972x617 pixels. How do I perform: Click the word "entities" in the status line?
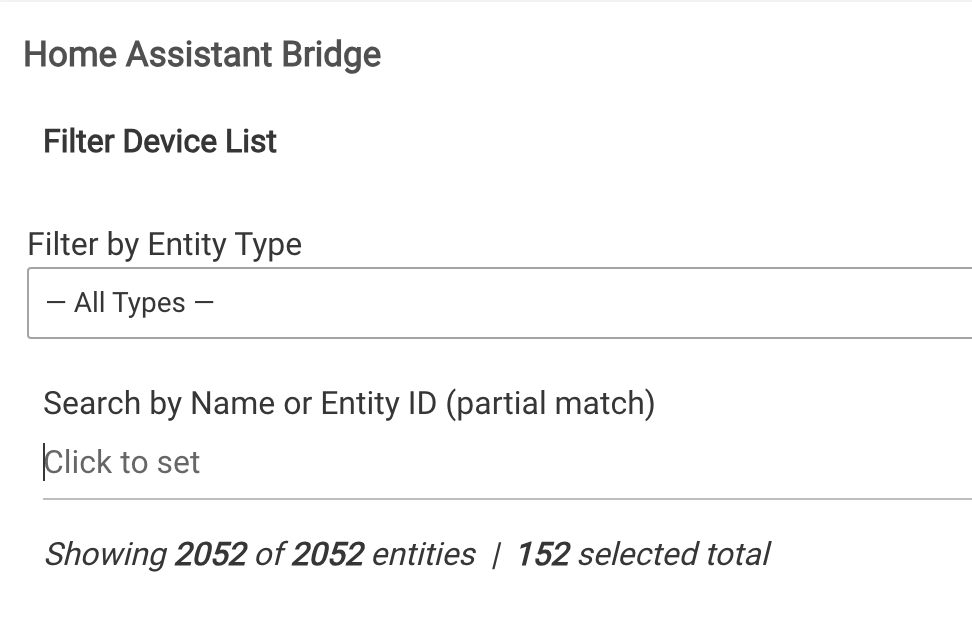click(x=423, y=554)
